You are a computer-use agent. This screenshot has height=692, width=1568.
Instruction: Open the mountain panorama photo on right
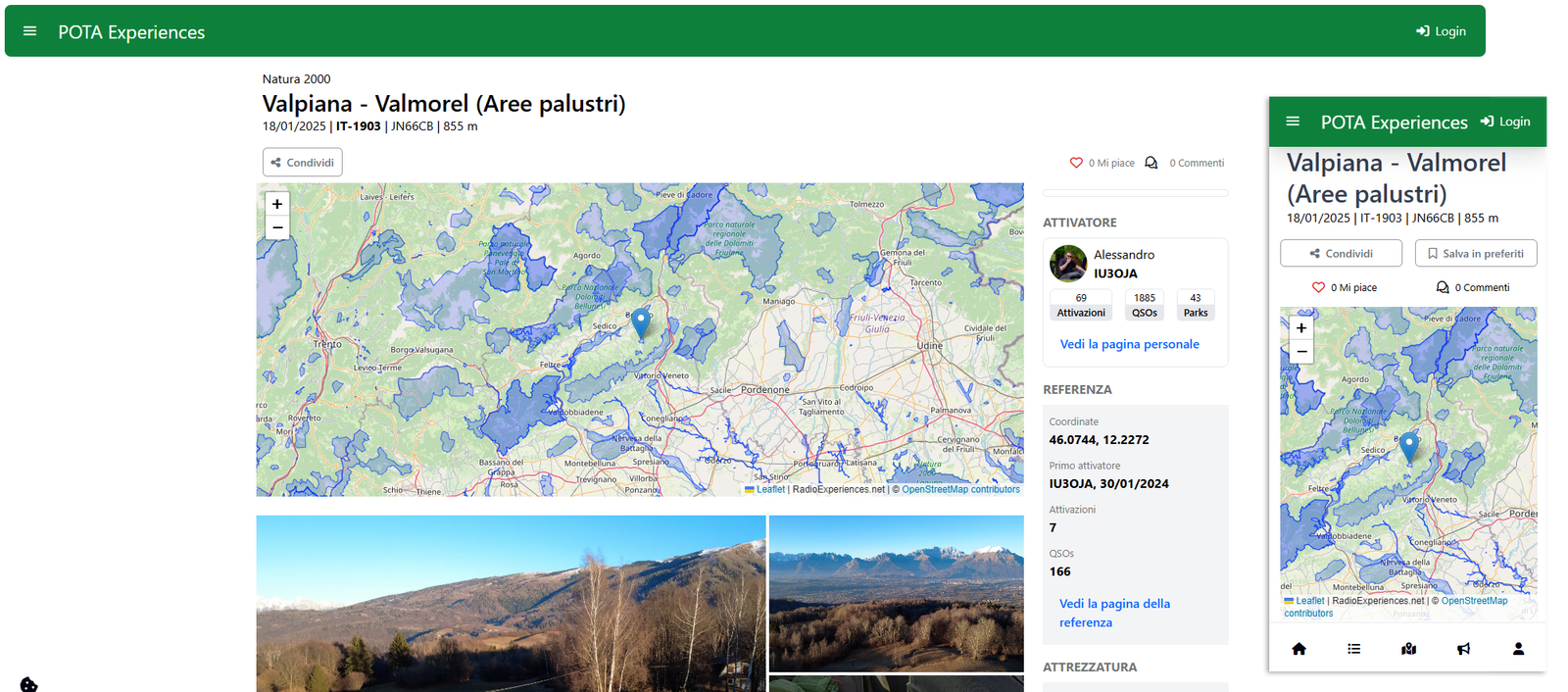[x=896, y=593]
